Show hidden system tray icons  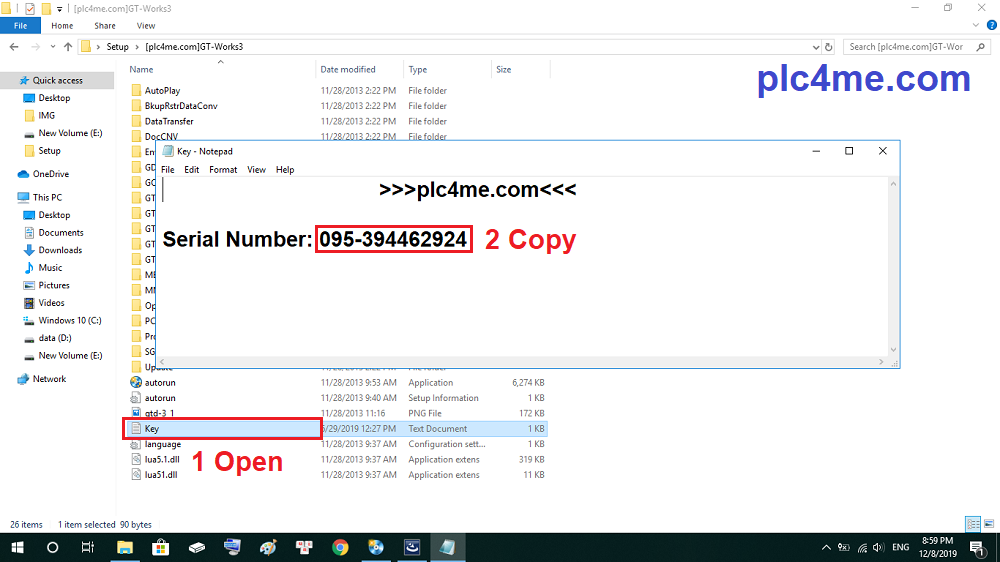(x=826, y=547)
